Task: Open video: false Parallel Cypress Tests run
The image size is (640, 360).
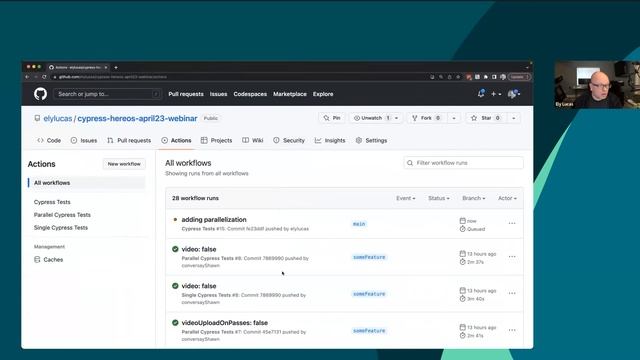Action: coord(199,249)
